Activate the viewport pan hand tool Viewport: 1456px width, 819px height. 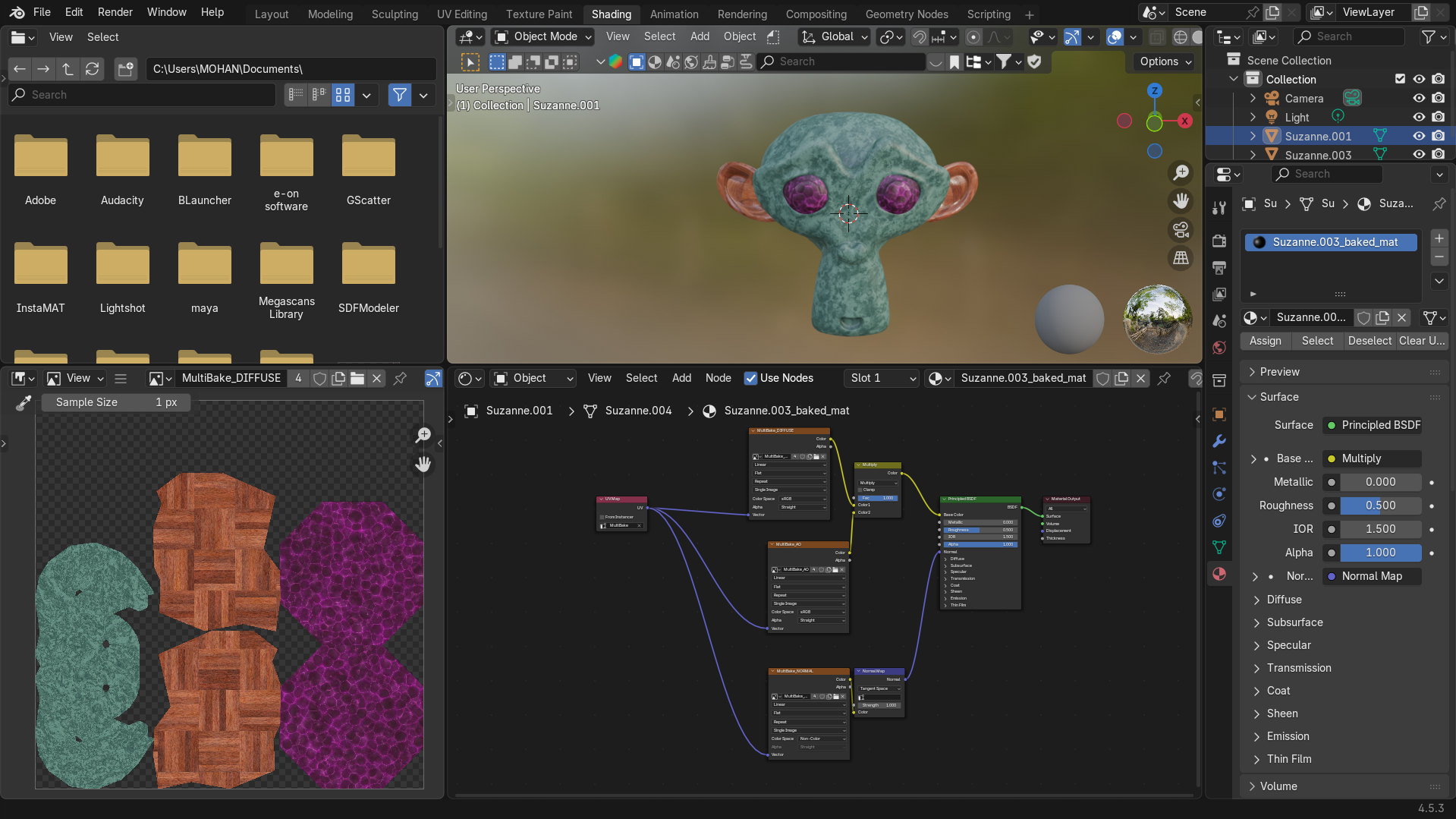coord(1181,201)
